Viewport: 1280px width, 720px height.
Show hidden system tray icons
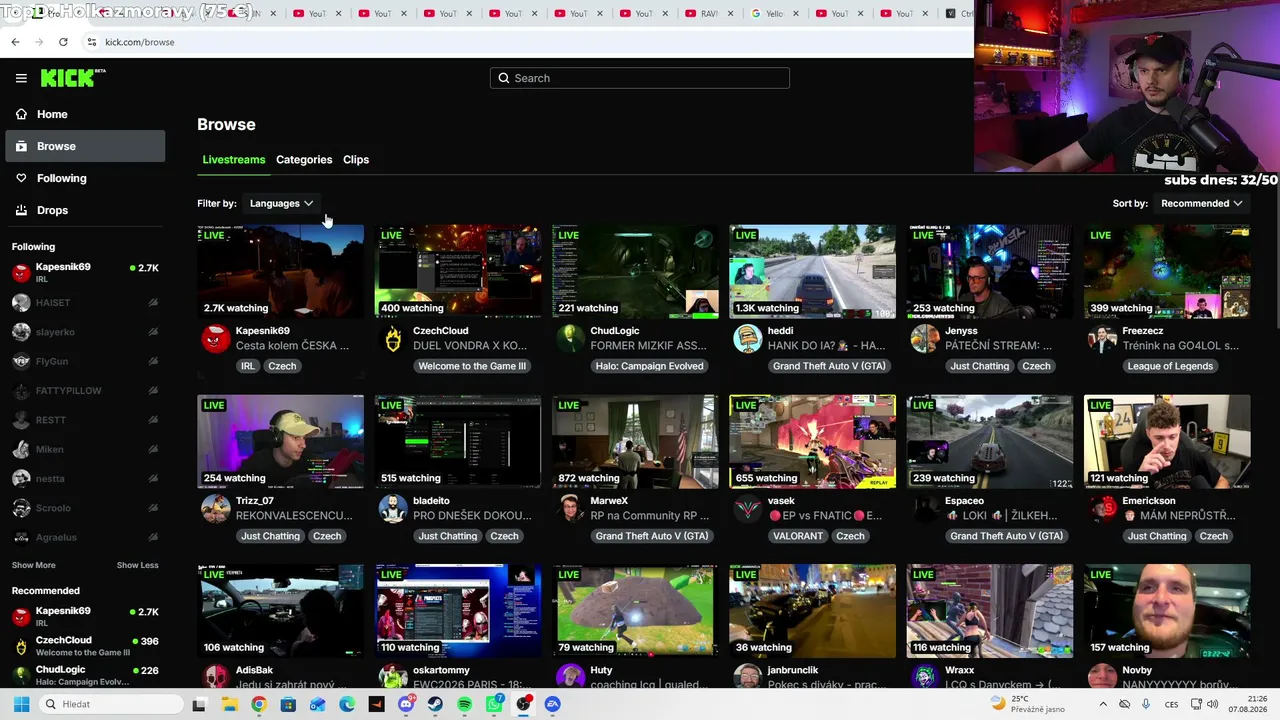1103,704
